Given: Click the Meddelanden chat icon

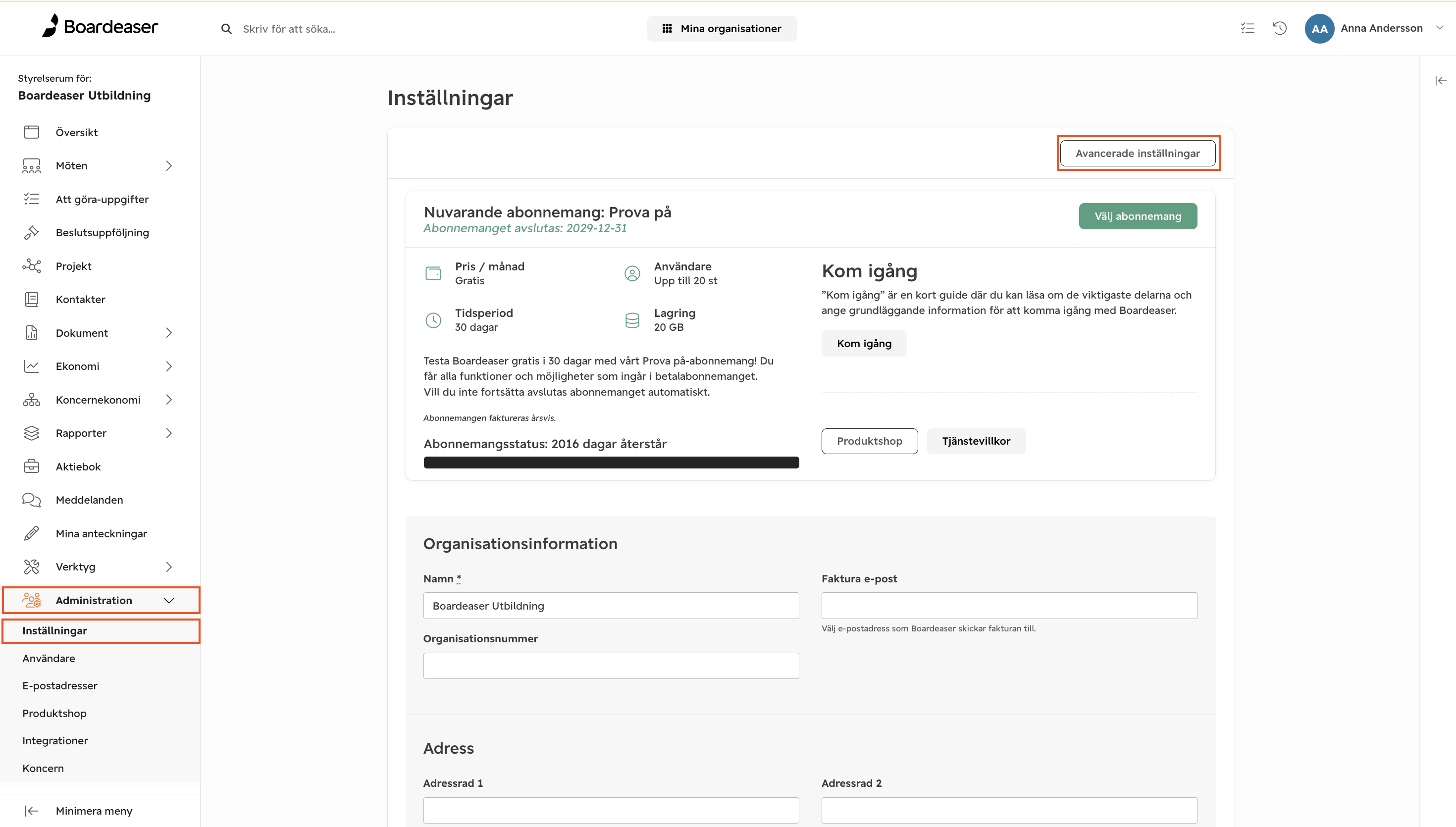Looking at the screenshot, I should point(32,500).
